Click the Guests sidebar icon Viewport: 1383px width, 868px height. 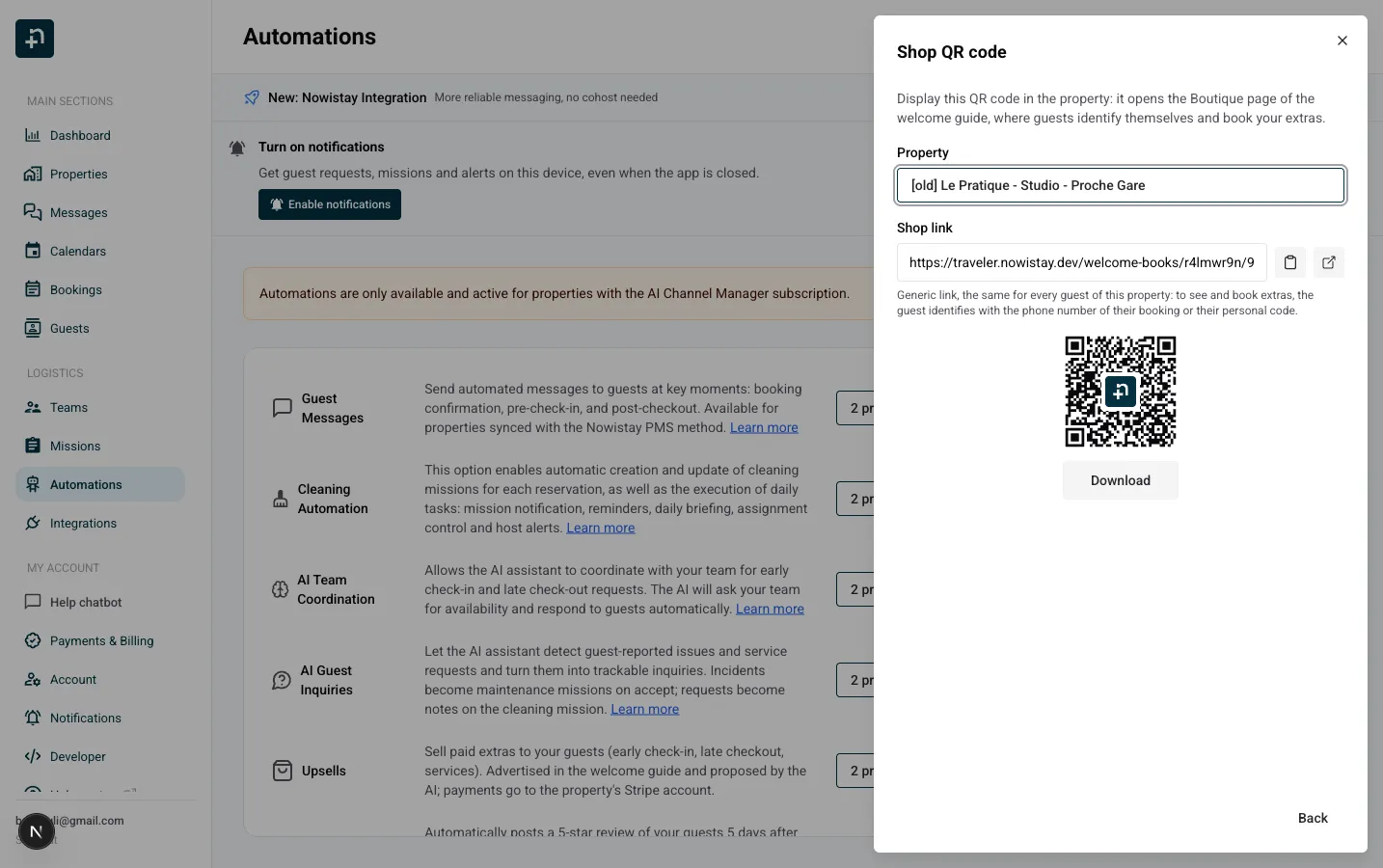(33, 328)
